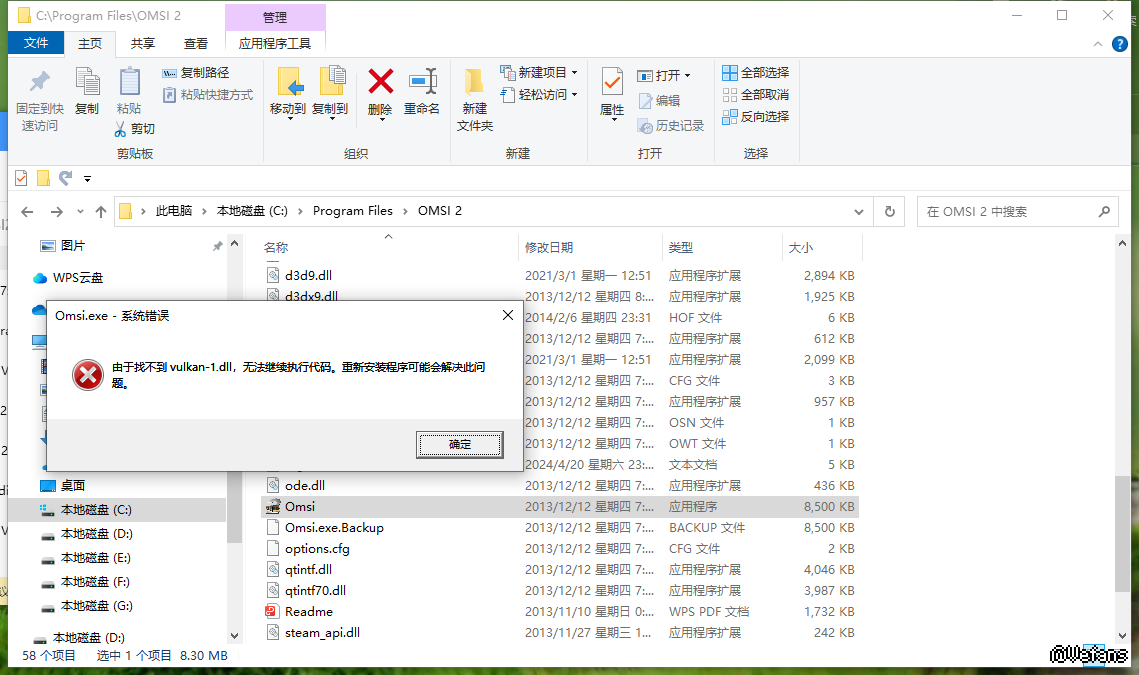
Task: Click the navigation pane scrollbar down arrow
Action: click(235, 636)
